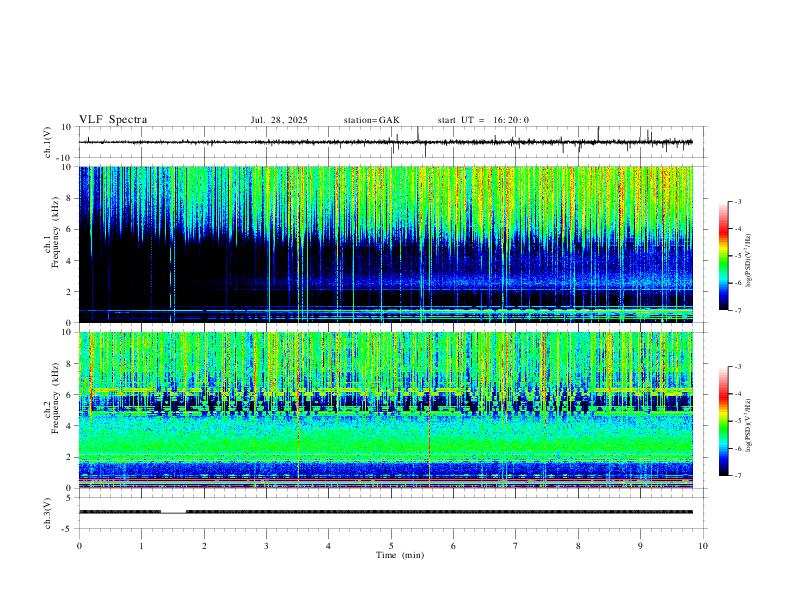The image size is (792, 612).
Task: Click time axis tick label "6"
Action: (454, 546)
